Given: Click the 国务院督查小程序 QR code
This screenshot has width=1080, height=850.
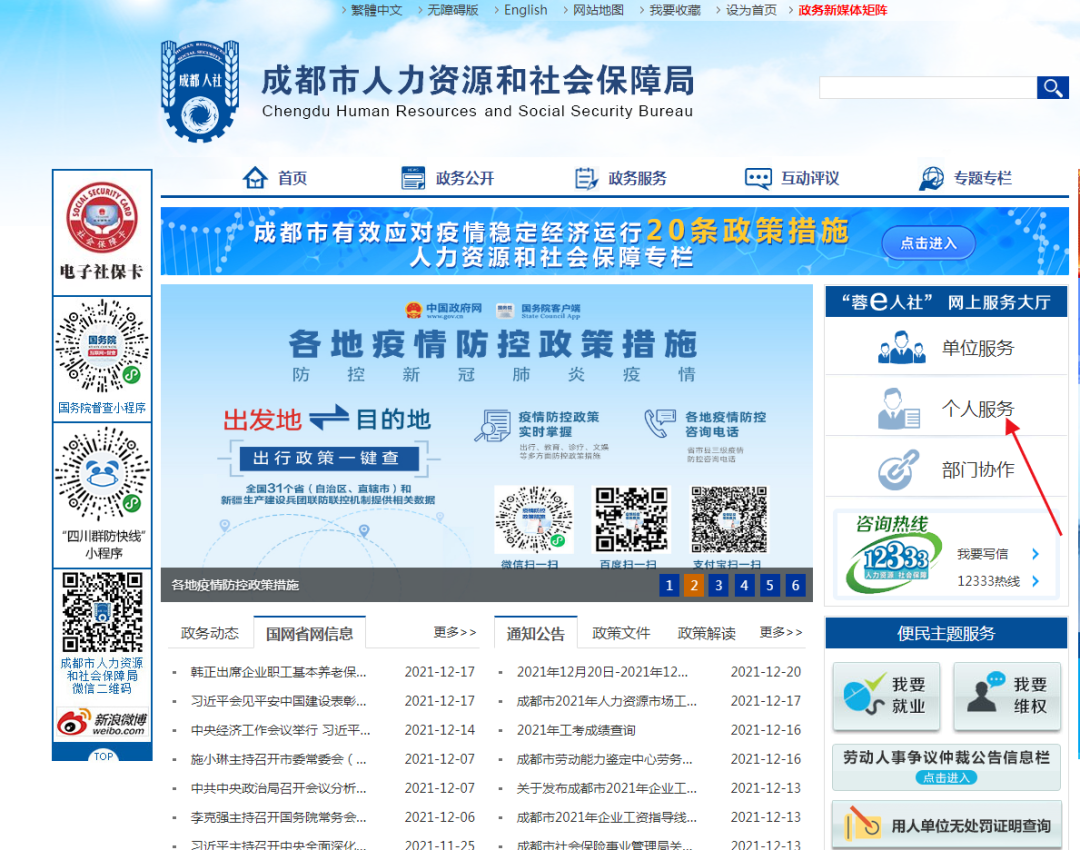Looking at the screenshot, I should [102, 346].
